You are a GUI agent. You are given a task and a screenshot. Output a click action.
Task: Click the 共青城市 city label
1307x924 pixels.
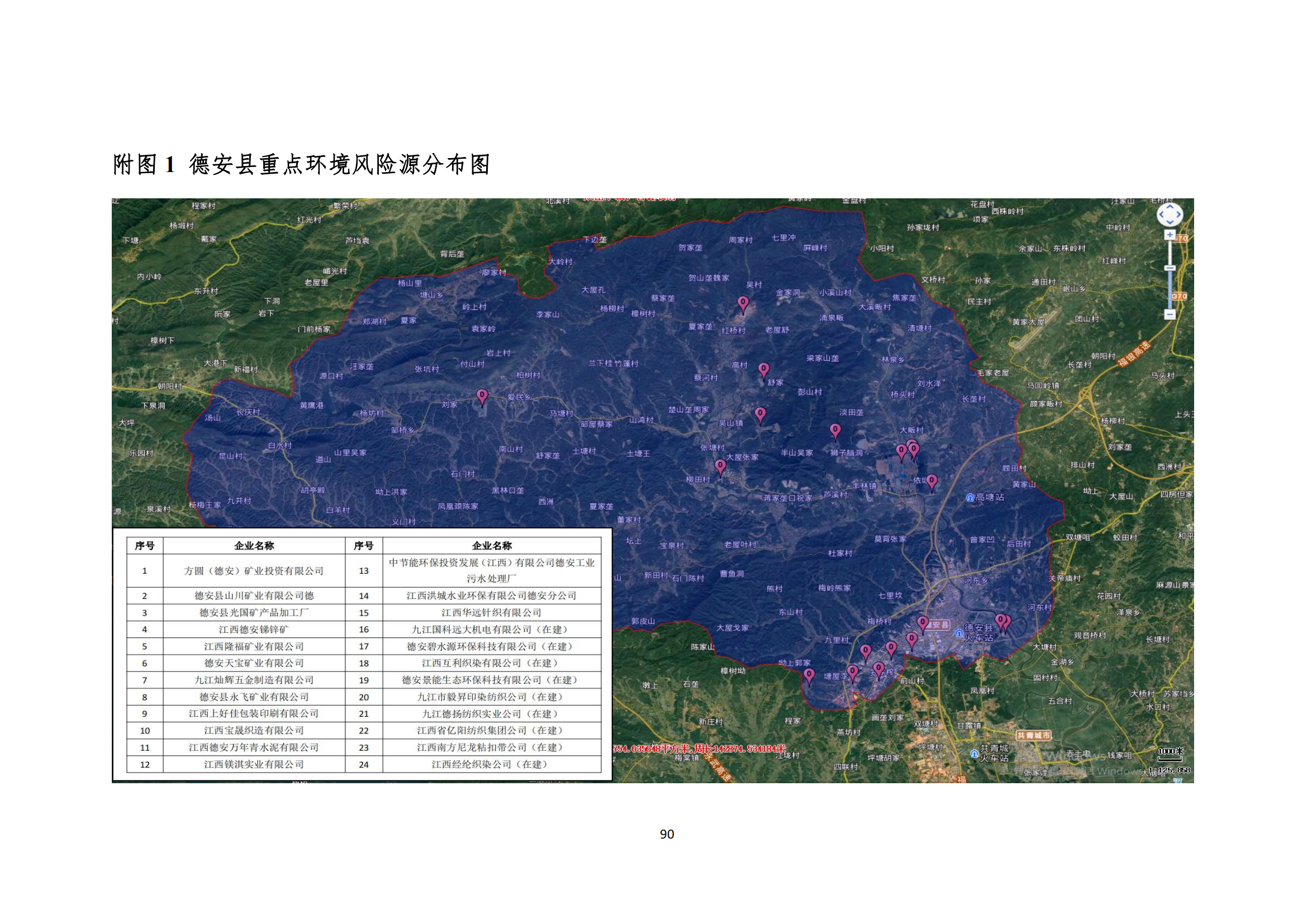click(1033, 736)
